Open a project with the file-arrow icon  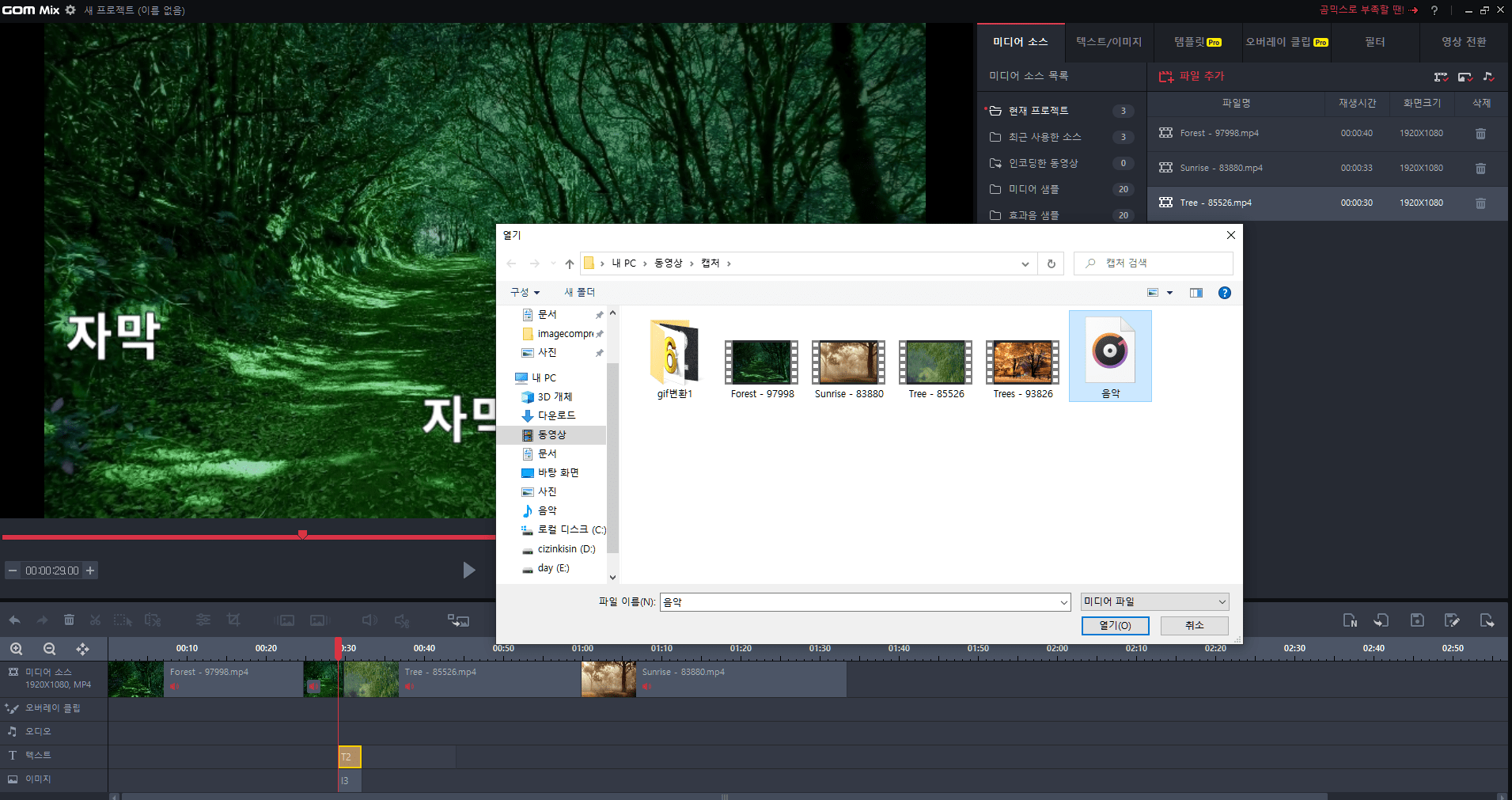coord(1381,620)
